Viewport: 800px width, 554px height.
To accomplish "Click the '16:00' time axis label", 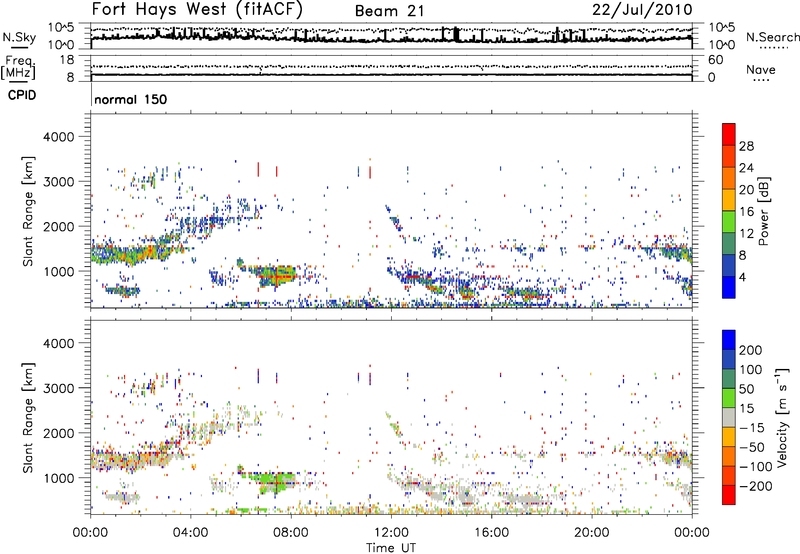I will point(491,533).
